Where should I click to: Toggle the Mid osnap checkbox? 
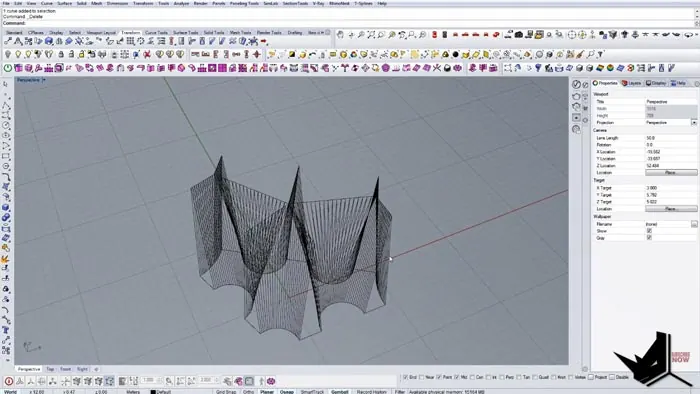(x=457, y=377)
